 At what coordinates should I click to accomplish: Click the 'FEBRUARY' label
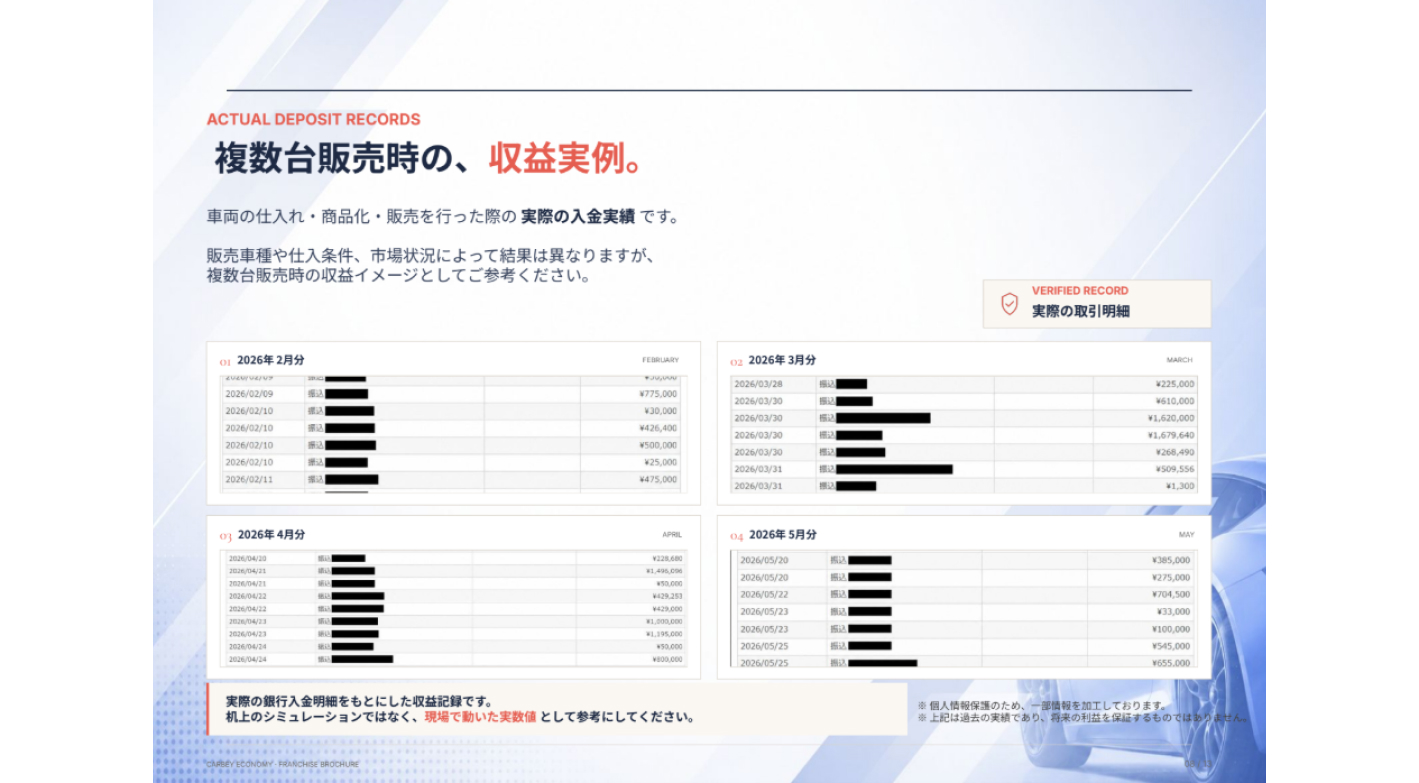tap(660, 360)
